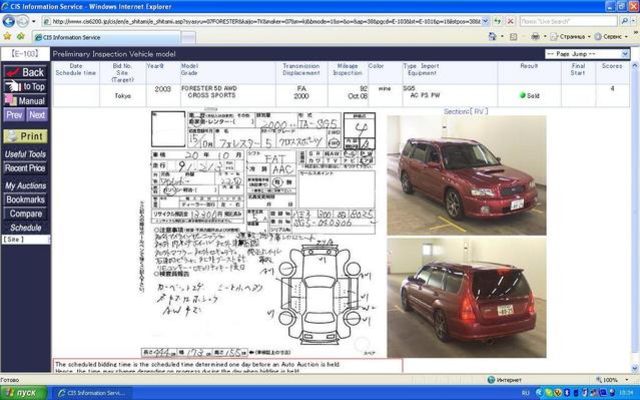Click the rear-view red Forester photo
The height and width of the screenshot is (400, 640).
point(467,298)
